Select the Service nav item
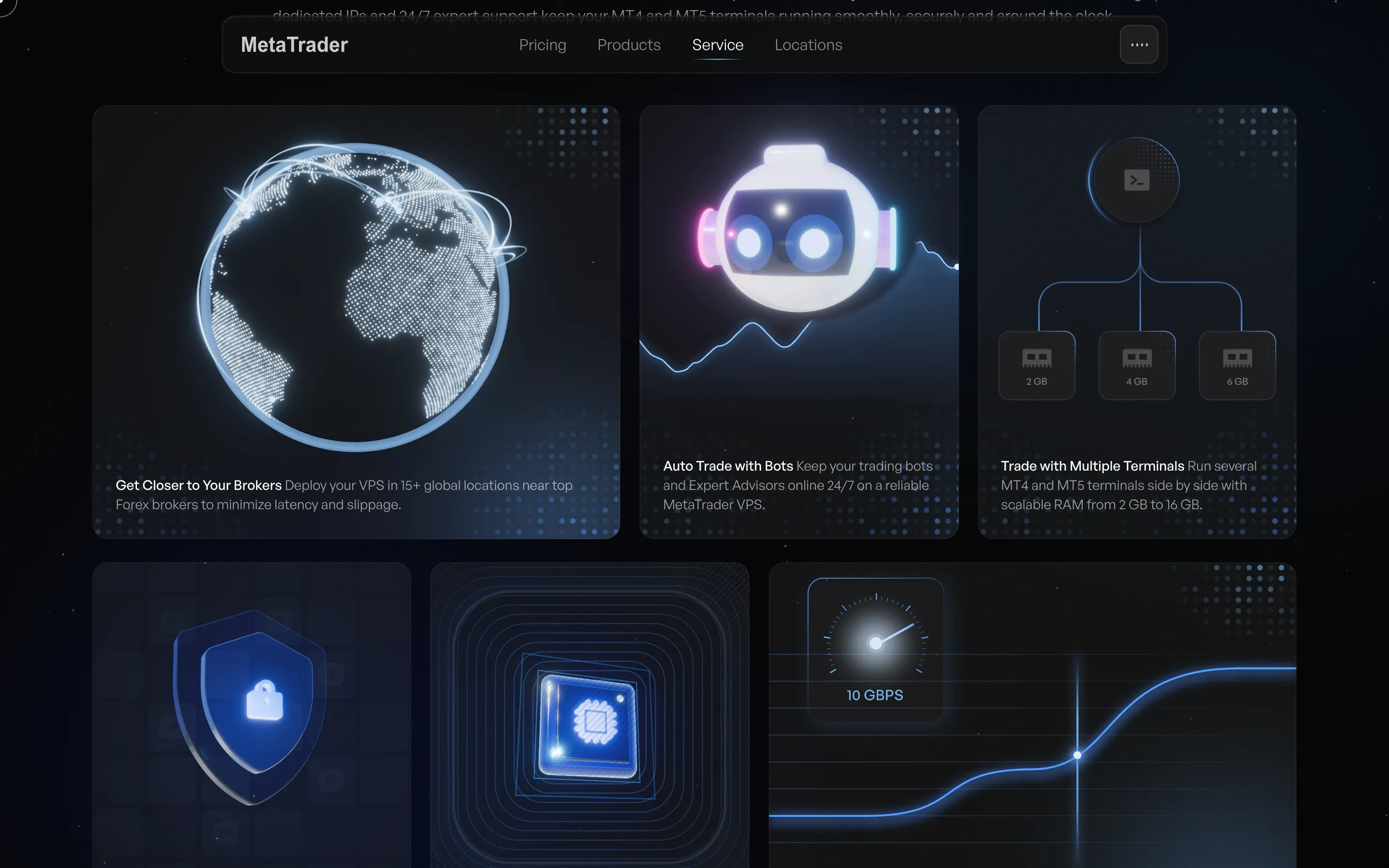1389x868 pixels. 718,45
